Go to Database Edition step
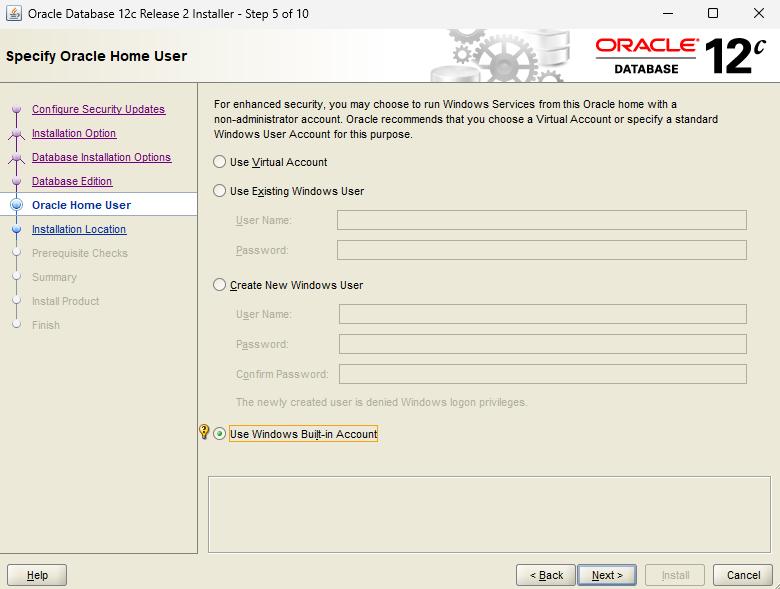Viewport: 780px width, 589px height. point(72,181)
